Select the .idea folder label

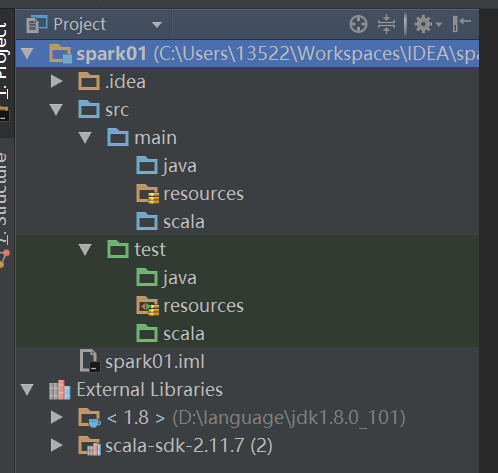pyautogui.click(x=125, y=82)
